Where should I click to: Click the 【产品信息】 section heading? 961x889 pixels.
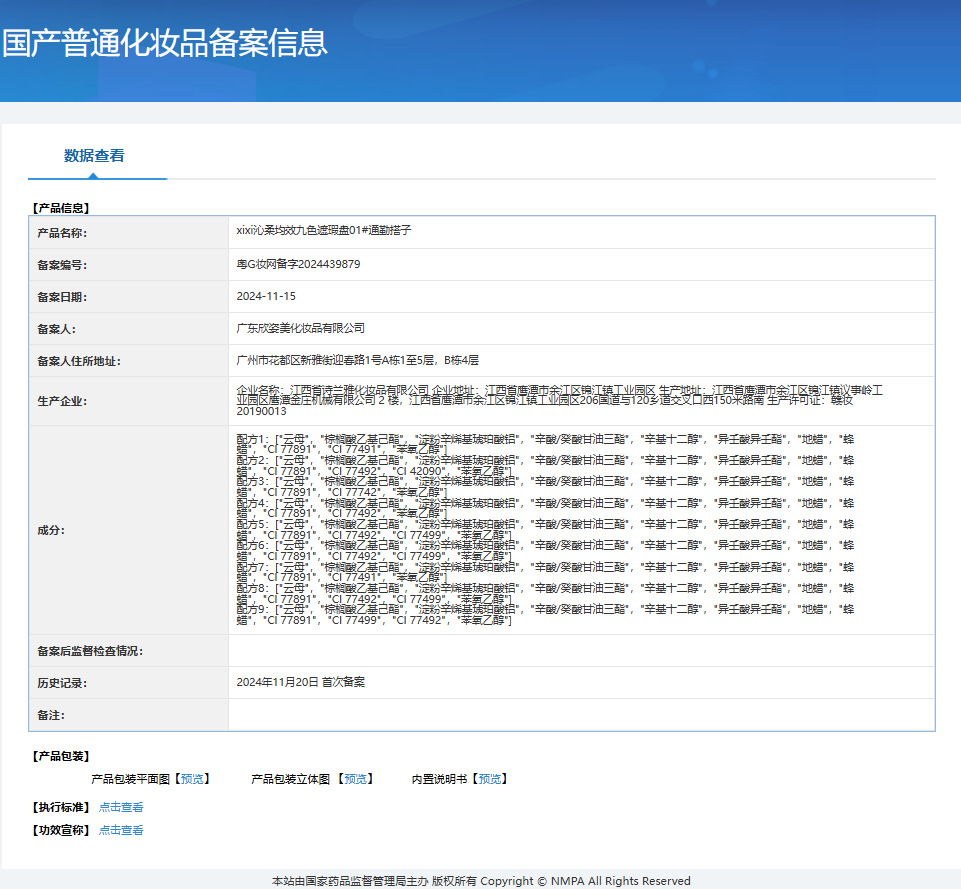point(61,208)
